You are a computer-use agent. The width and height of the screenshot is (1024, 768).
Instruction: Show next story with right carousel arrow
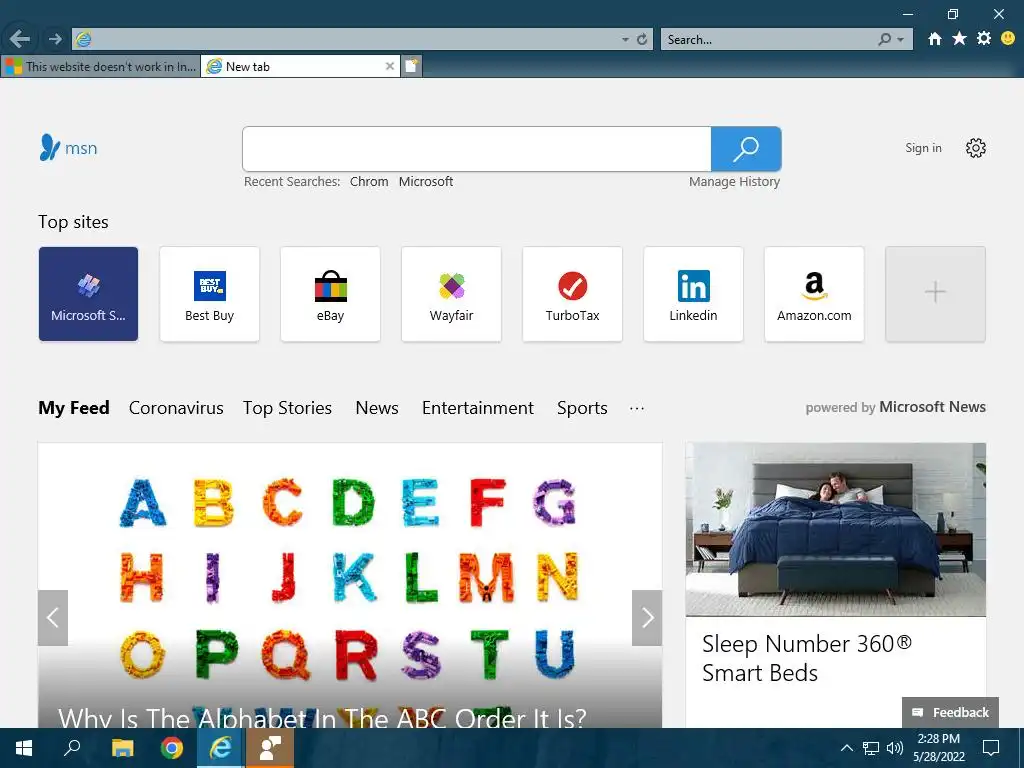(x=647, y=618)
